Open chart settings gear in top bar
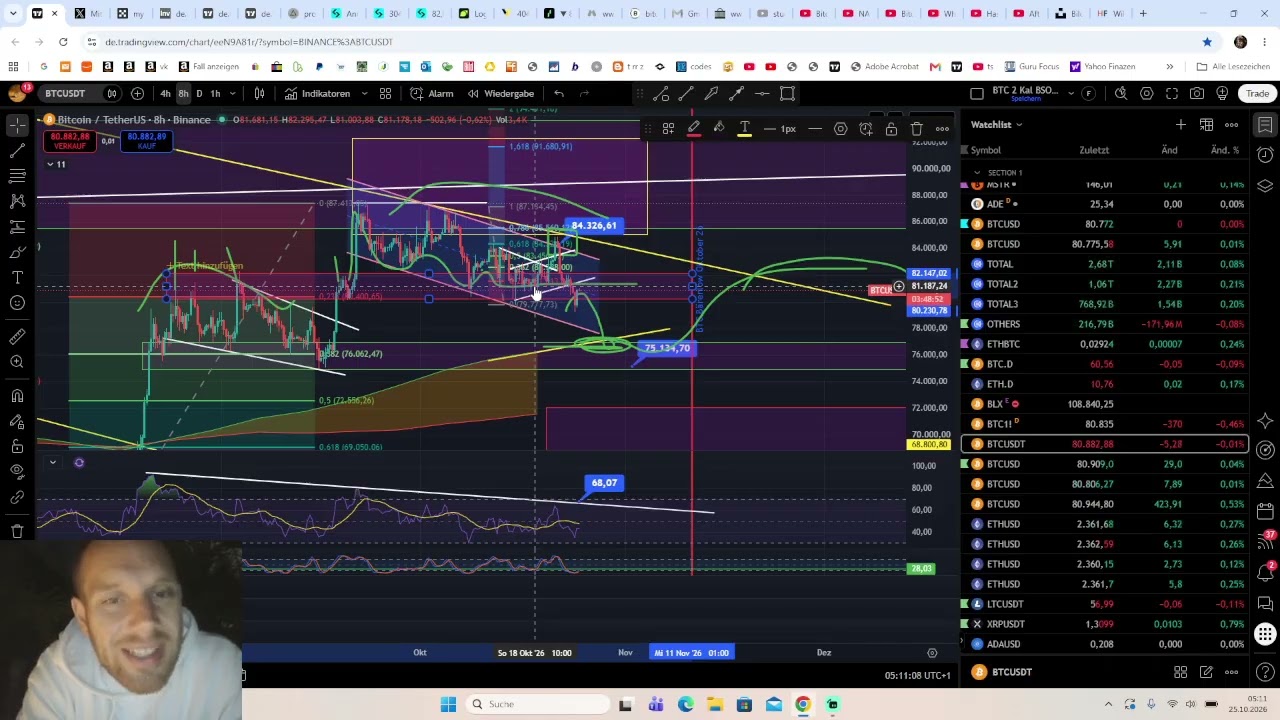 point(1147,93)
